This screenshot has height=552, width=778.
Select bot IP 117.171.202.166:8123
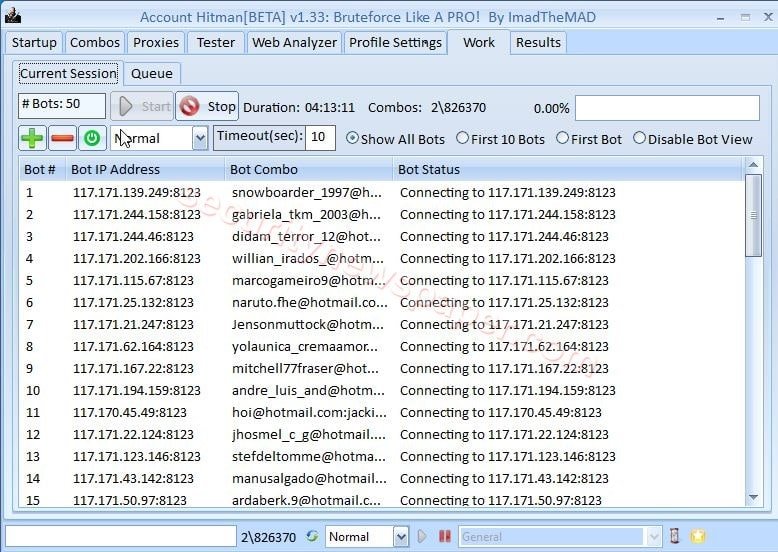[137, 258]
